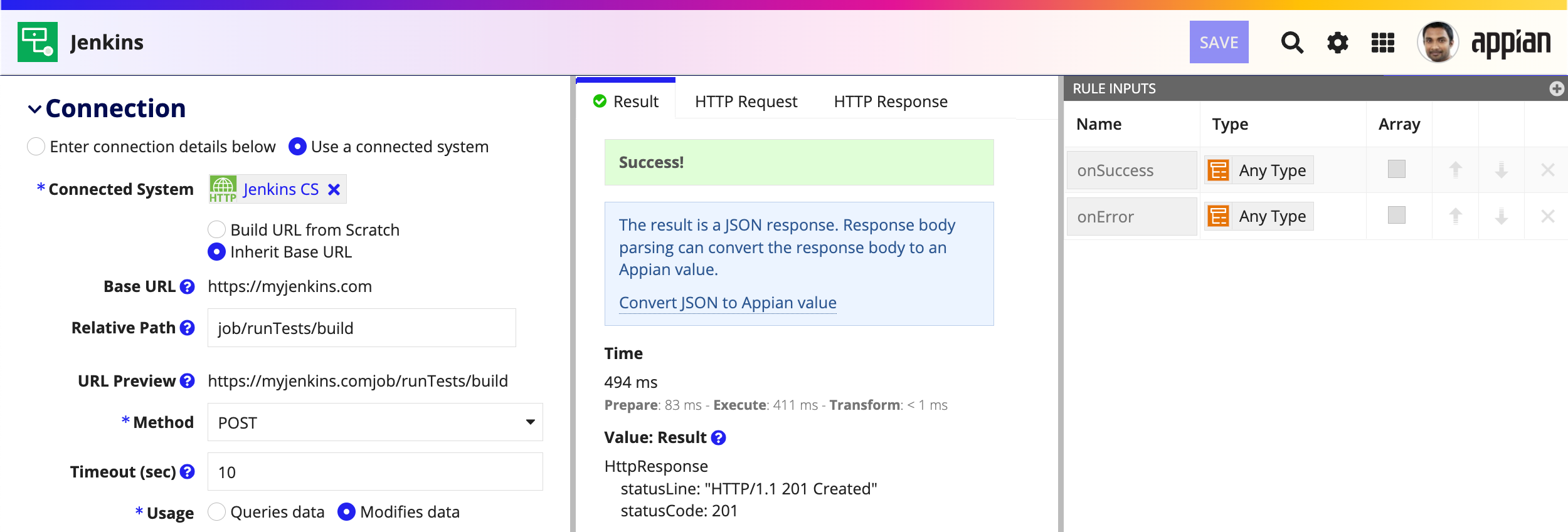Click the Timeout seconds input field
This screenshot has height=532, width=1568.
pyautogui.click(x=375, y=471)
